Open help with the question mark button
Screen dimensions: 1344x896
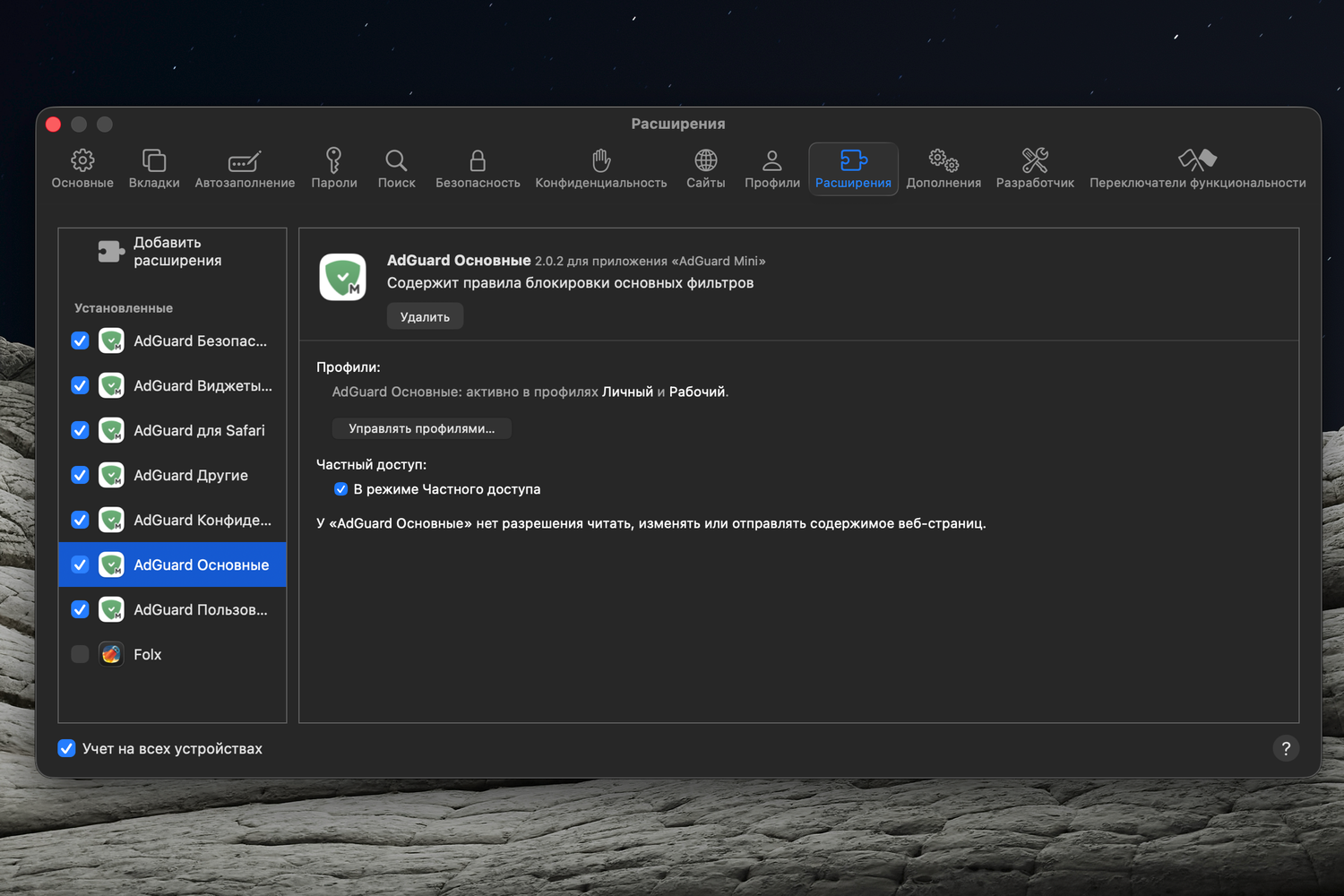point(1286,748)
